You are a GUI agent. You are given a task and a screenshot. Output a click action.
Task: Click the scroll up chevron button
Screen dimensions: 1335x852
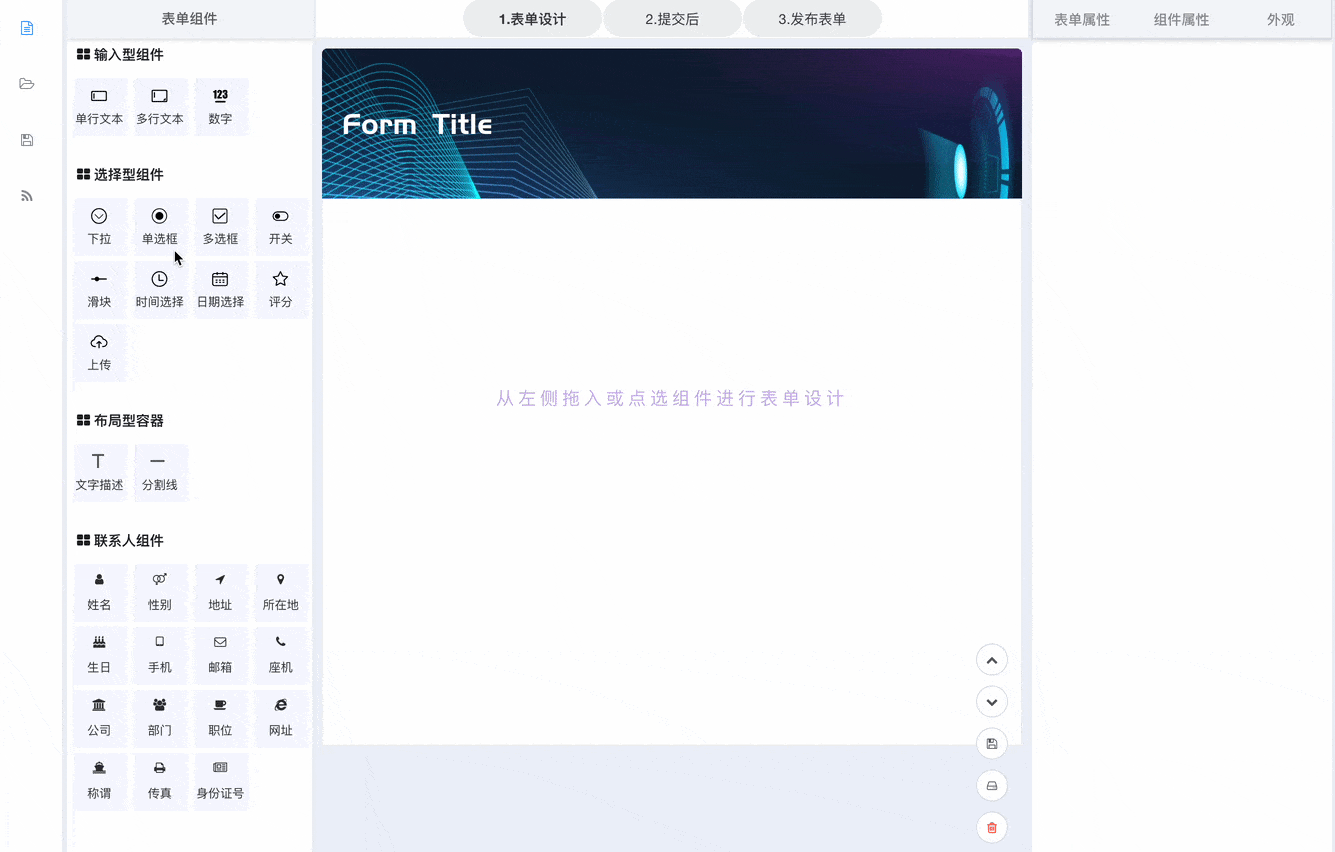tap(991, 660)
